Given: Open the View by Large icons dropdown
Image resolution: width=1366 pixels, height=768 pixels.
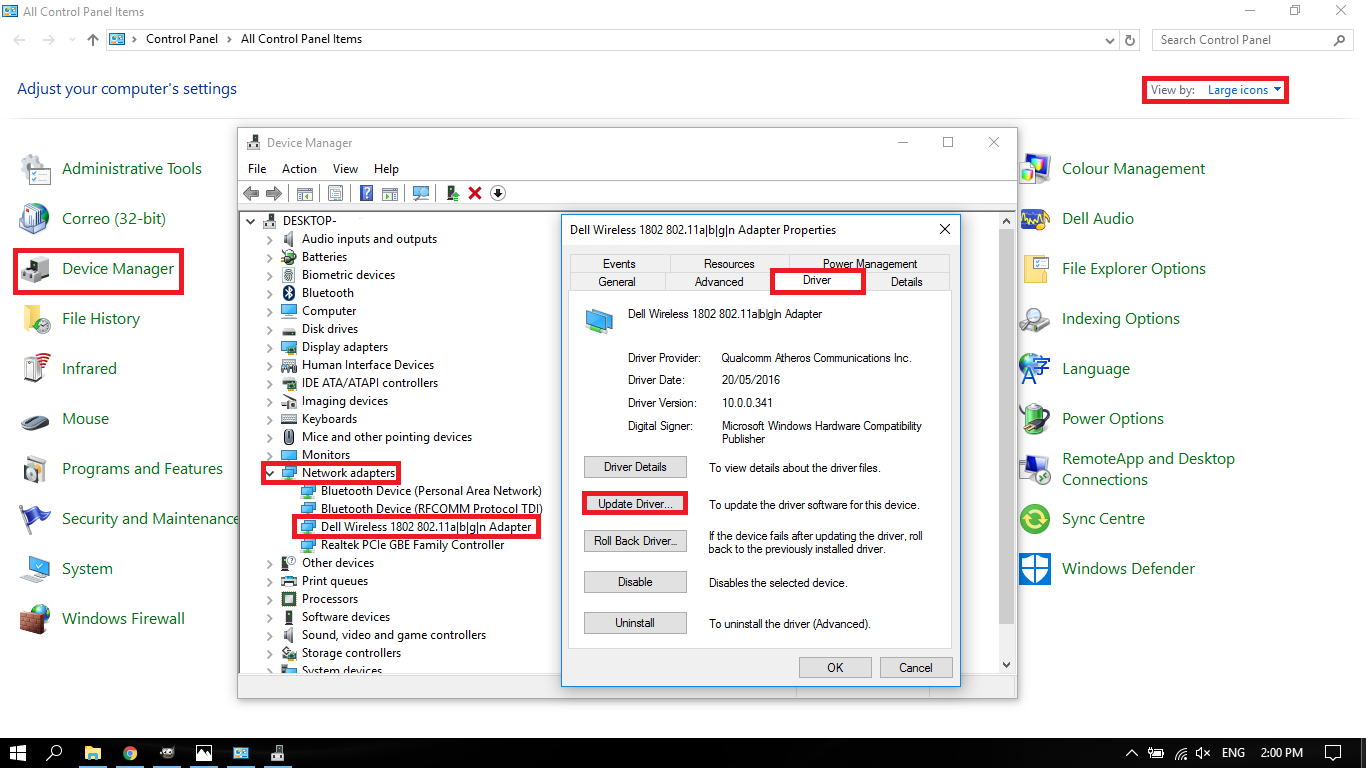Looking at the screenshot, I should tap(1244, 90).
